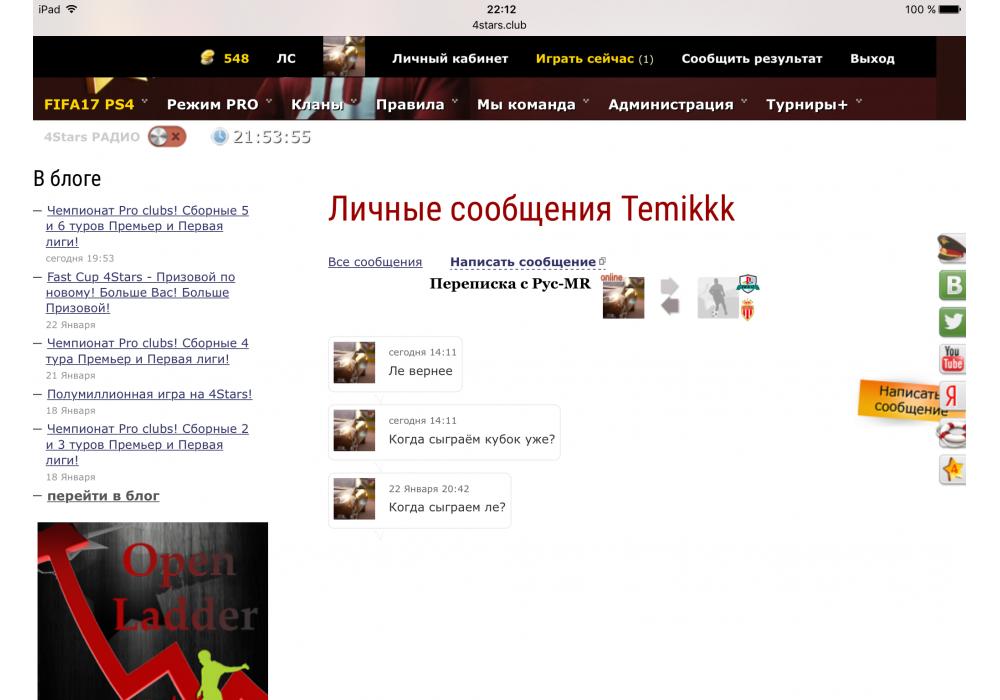The width and height of the screenshot is (1000, 700).
Task: Click message Когда сыграем ле?
Action: [x=447, y=507]
